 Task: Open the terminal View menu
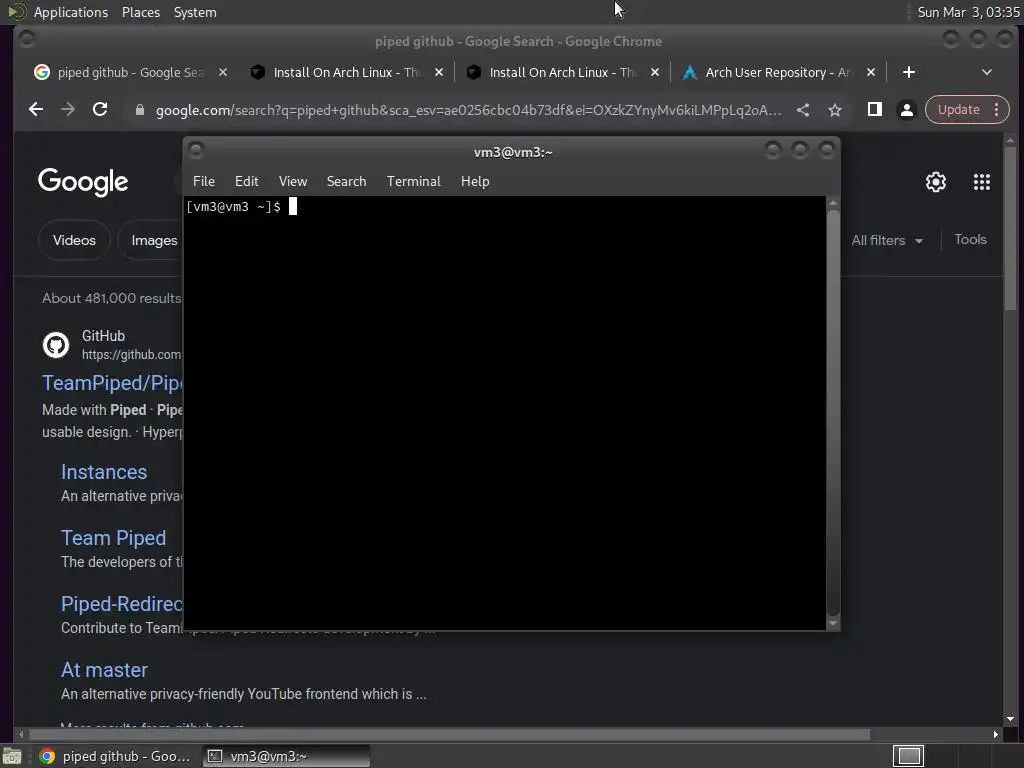coord(293,182)
